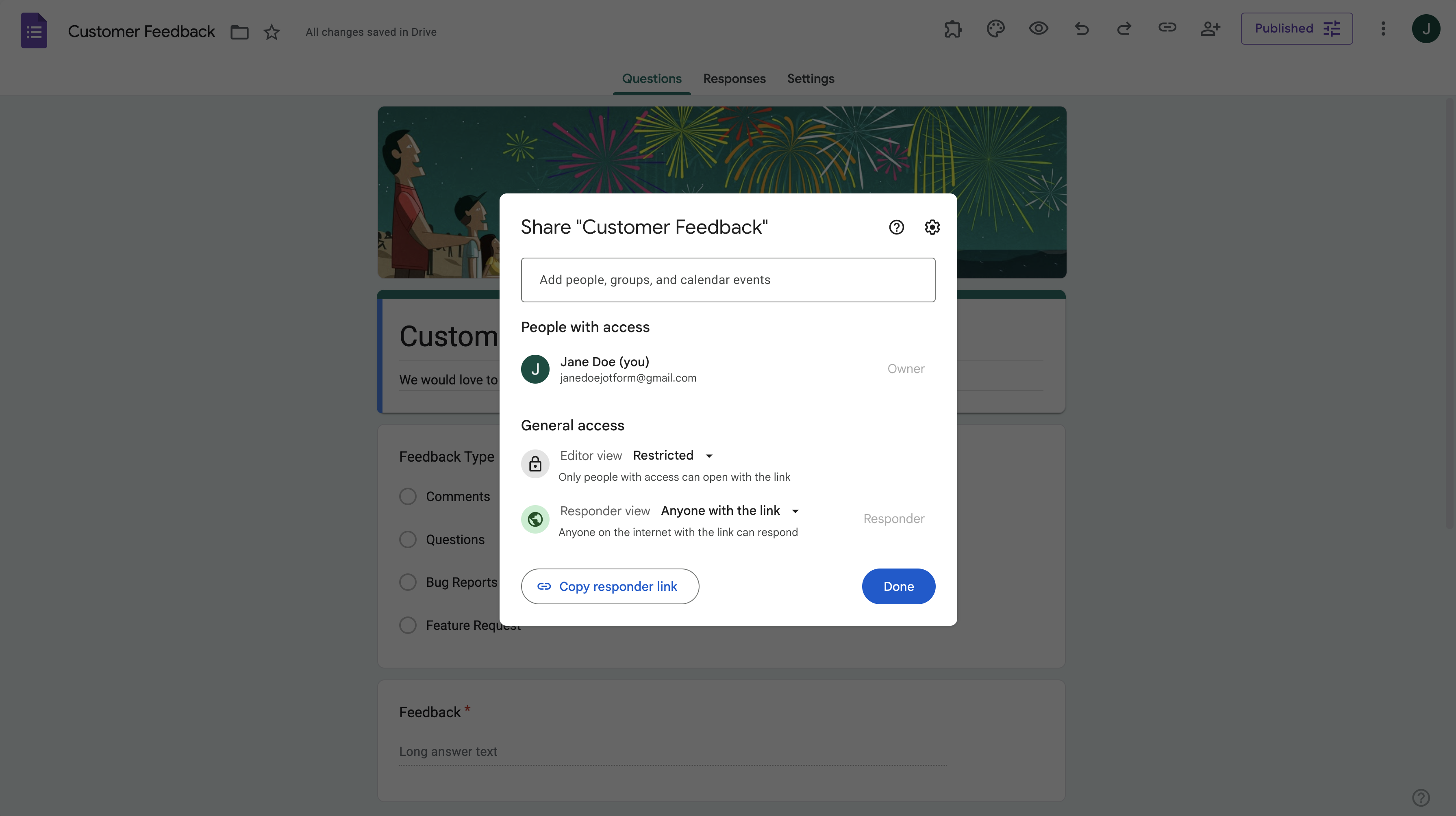Click the help icon in share dialog
Screen dimensions: 1456x816
(896, 227)
